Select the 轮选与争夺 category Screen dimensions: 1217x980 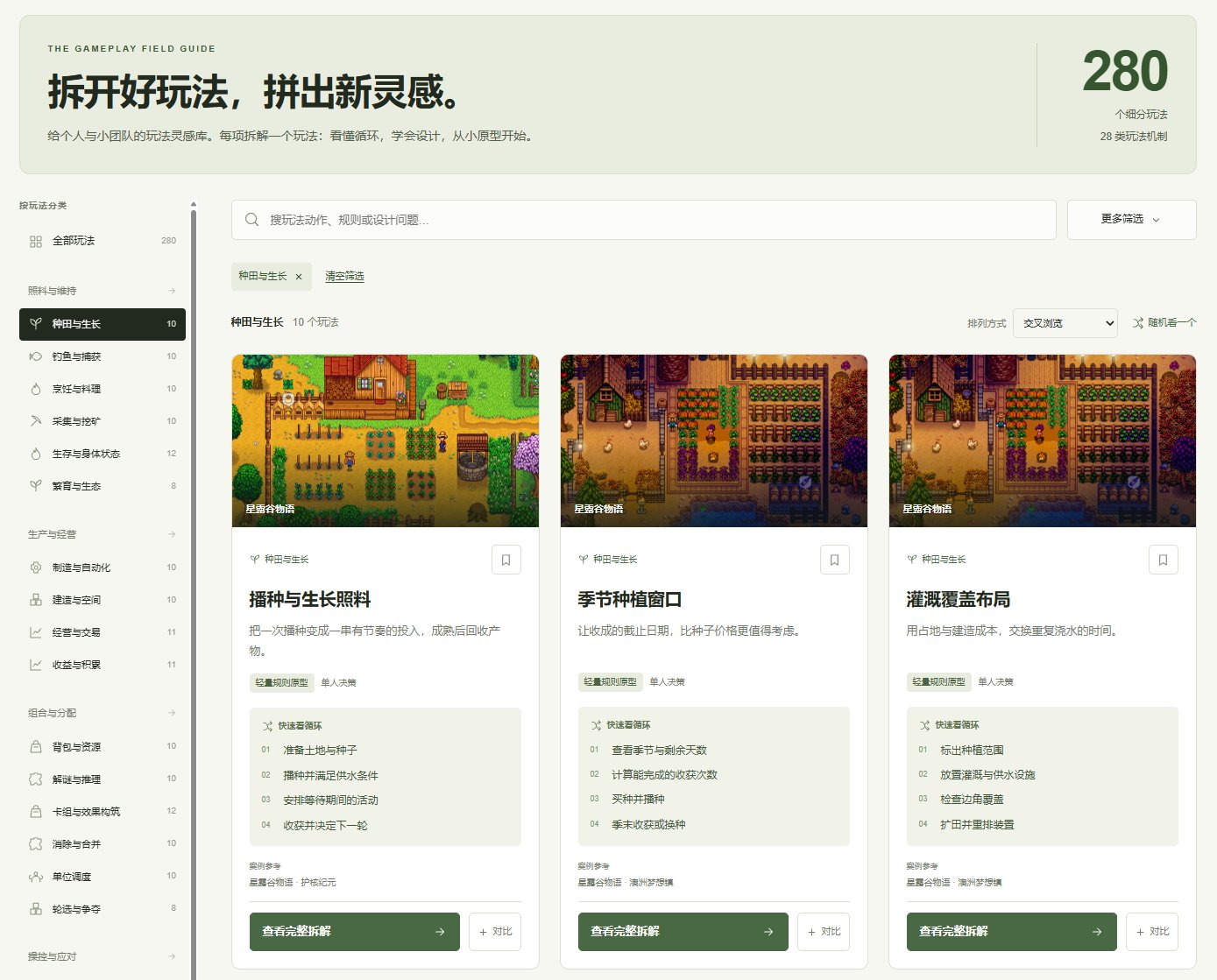click(x=103, y=909)
